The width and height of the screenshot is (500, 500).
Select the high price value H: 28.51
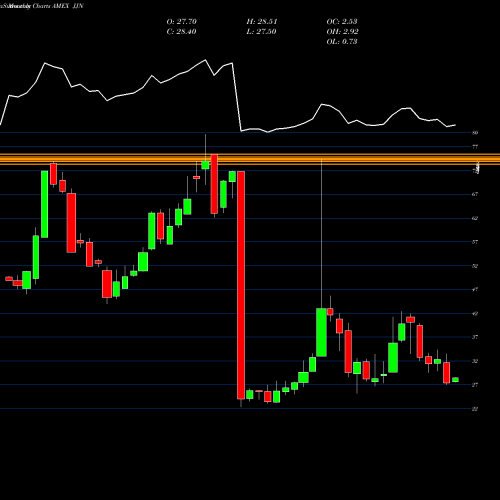262,22
